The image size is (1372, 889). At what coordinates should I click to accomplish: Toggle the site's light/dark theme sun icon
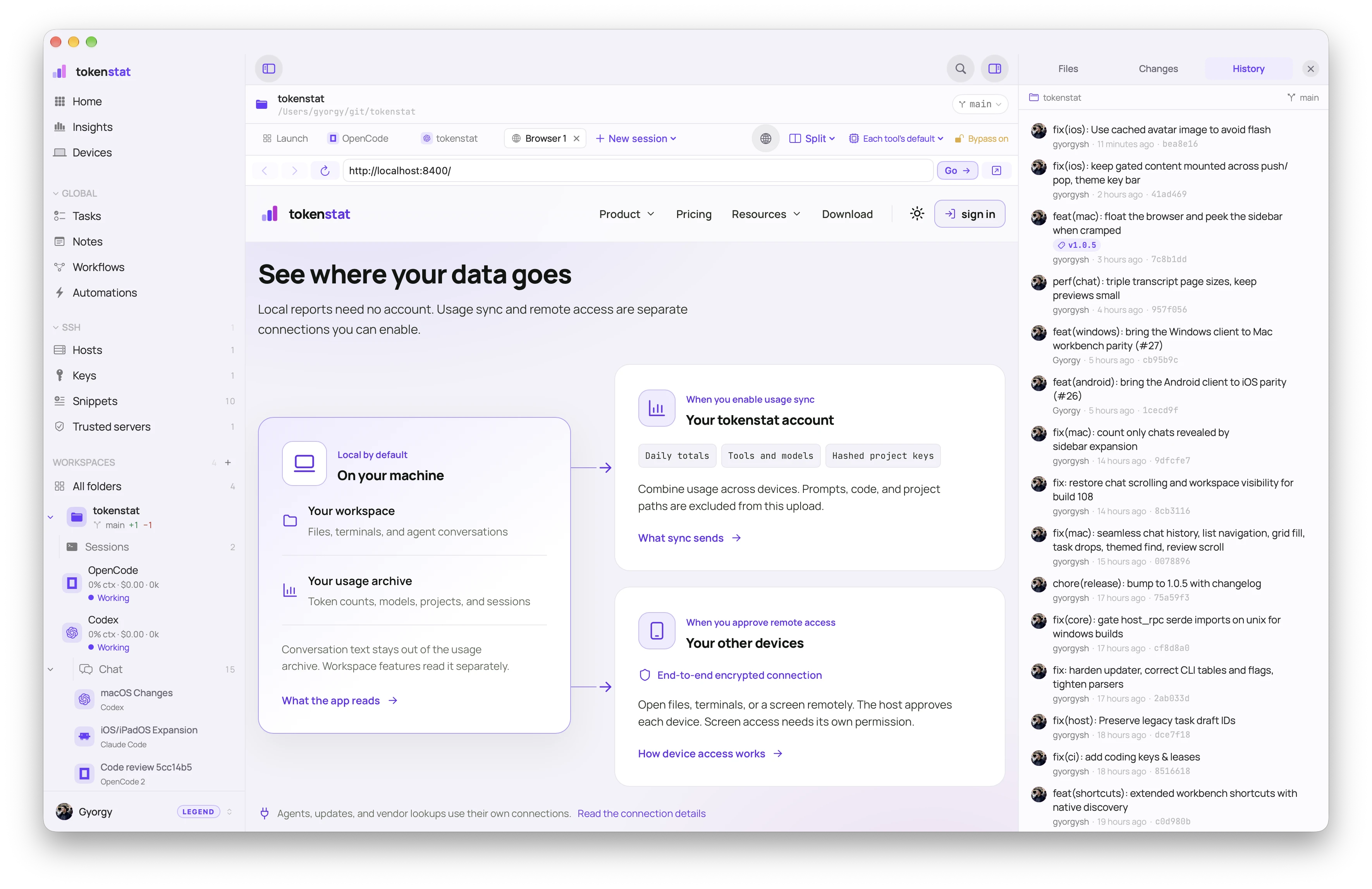[916, 214]
